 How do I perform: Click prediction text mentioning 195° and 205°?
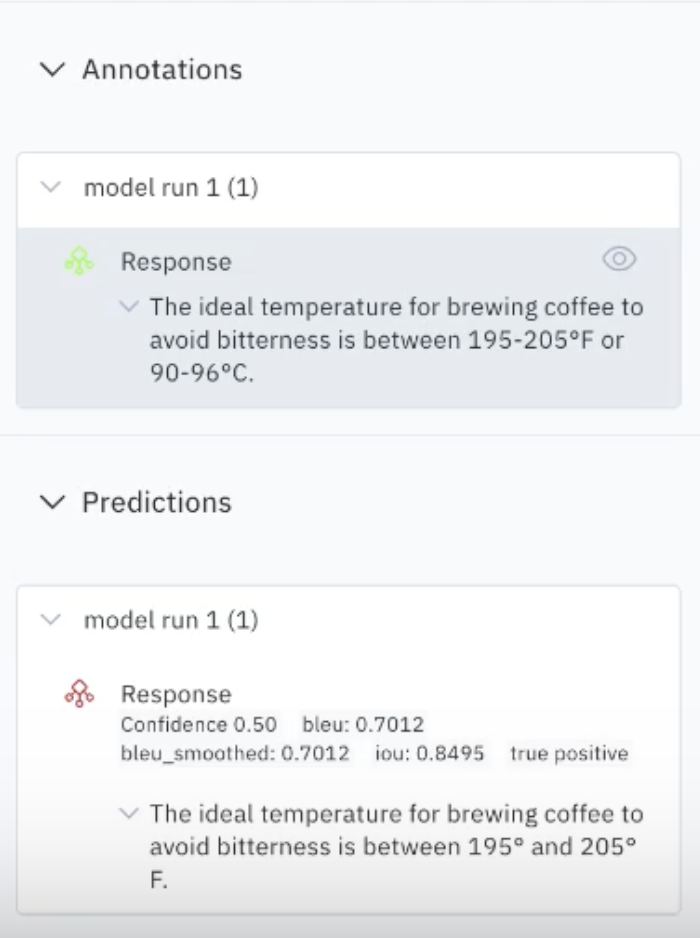397,846
